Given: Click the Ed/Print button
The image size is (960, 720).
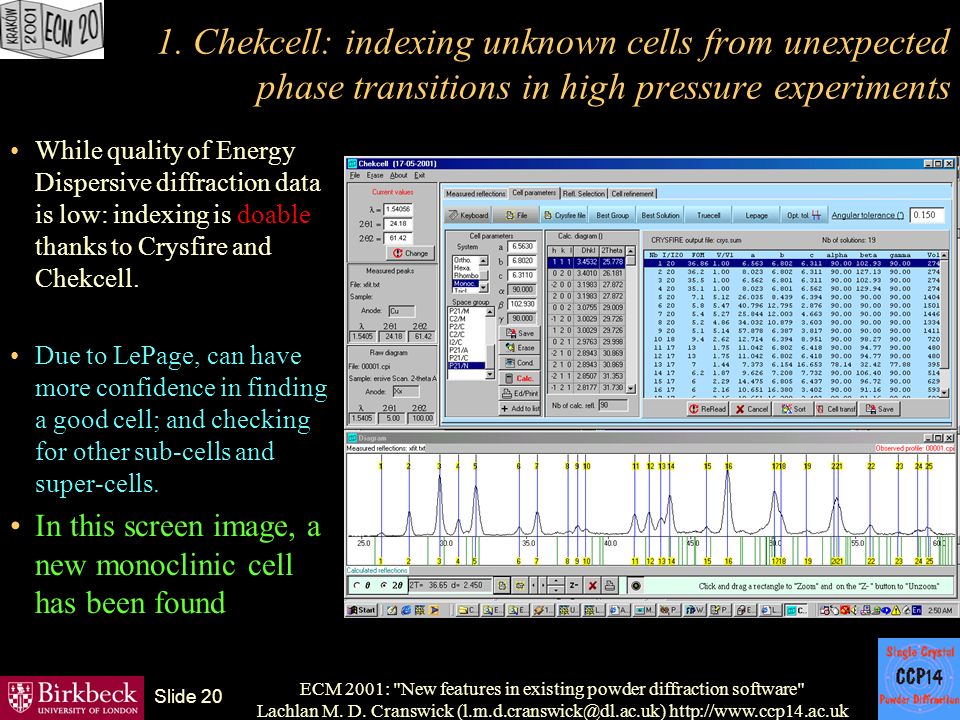Looking at the screenshot, I should pos(520,394).
